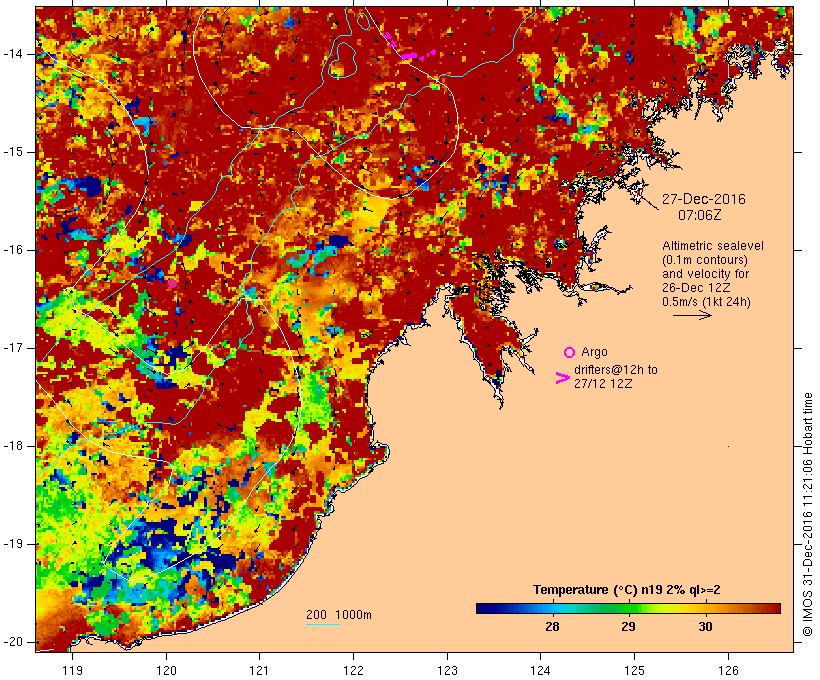820x680 pixels.
Task: Click latitude label '-15'
Action: pyautogui.click(x=13, y=152)
